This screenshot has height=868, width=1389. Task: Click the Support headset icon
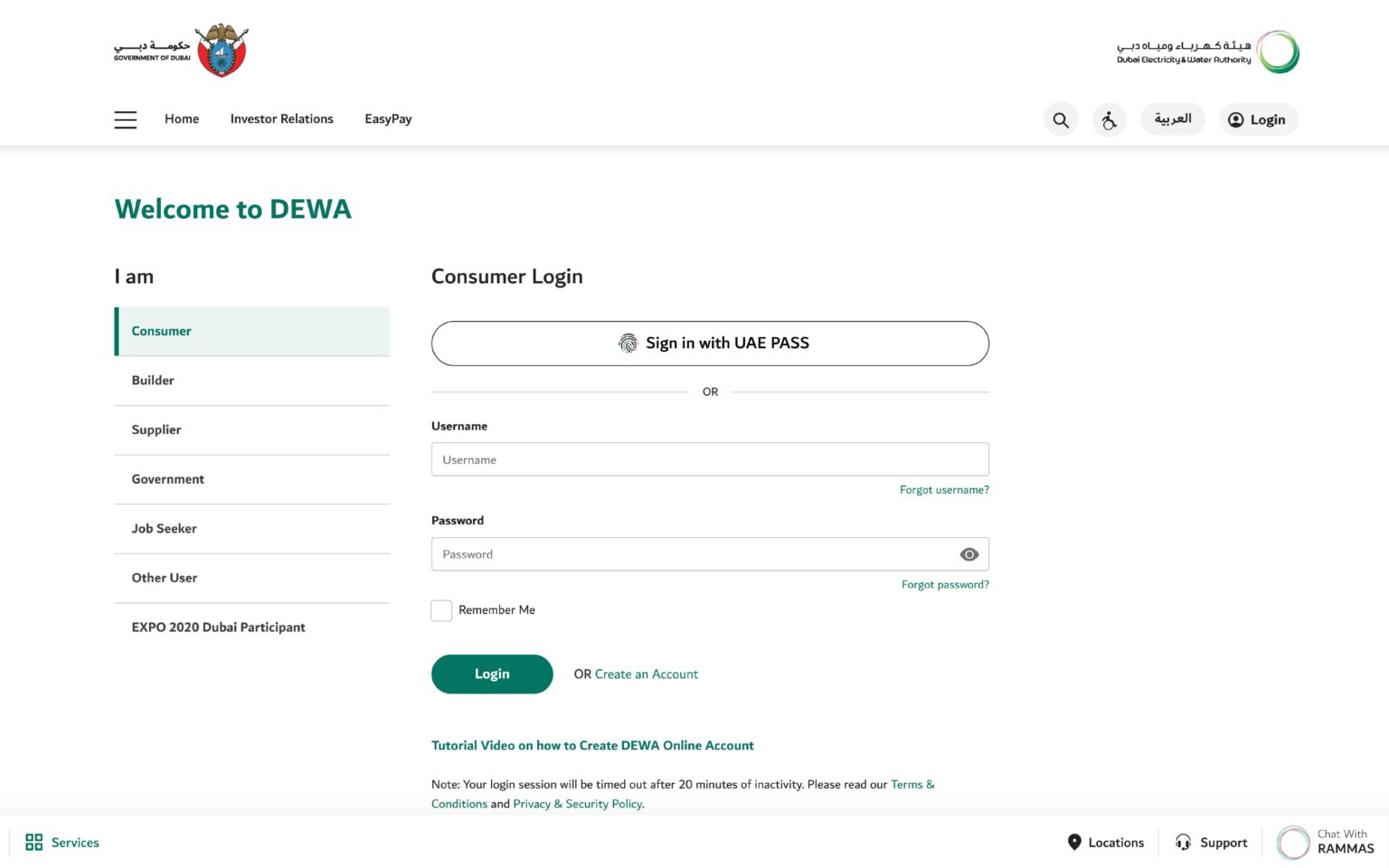pyautogui.click(x=1183, y=842)
